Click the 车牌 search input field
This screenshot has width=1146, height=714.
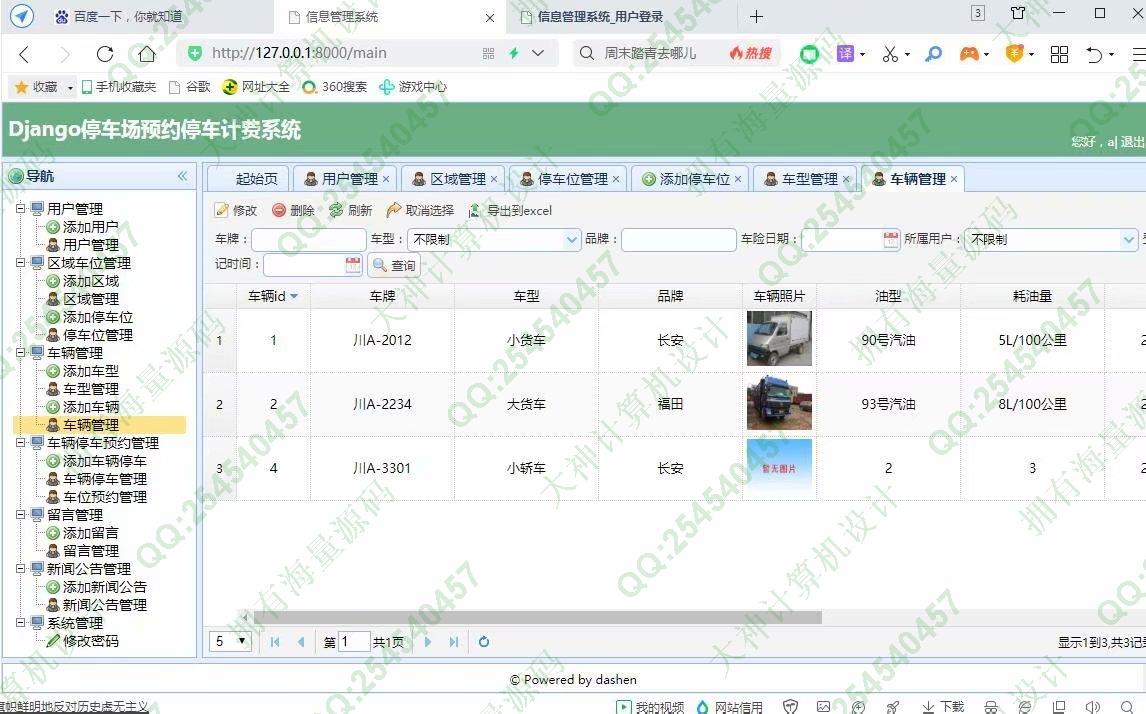(308, 239)
